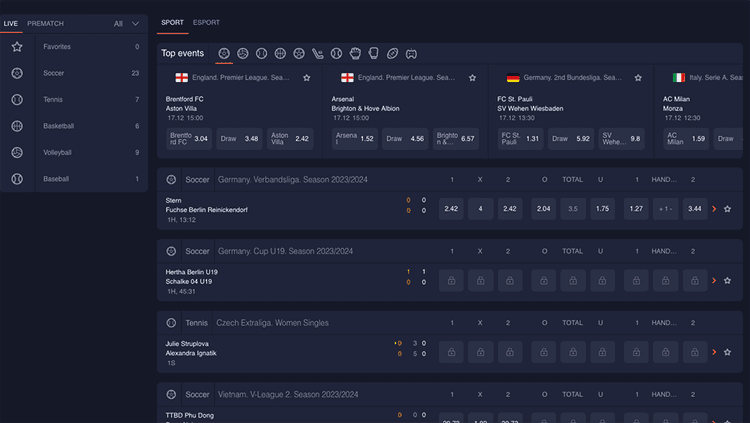Click Germany flag on FC St. Pauli card
Screen dimensions: 750x423
513,78
